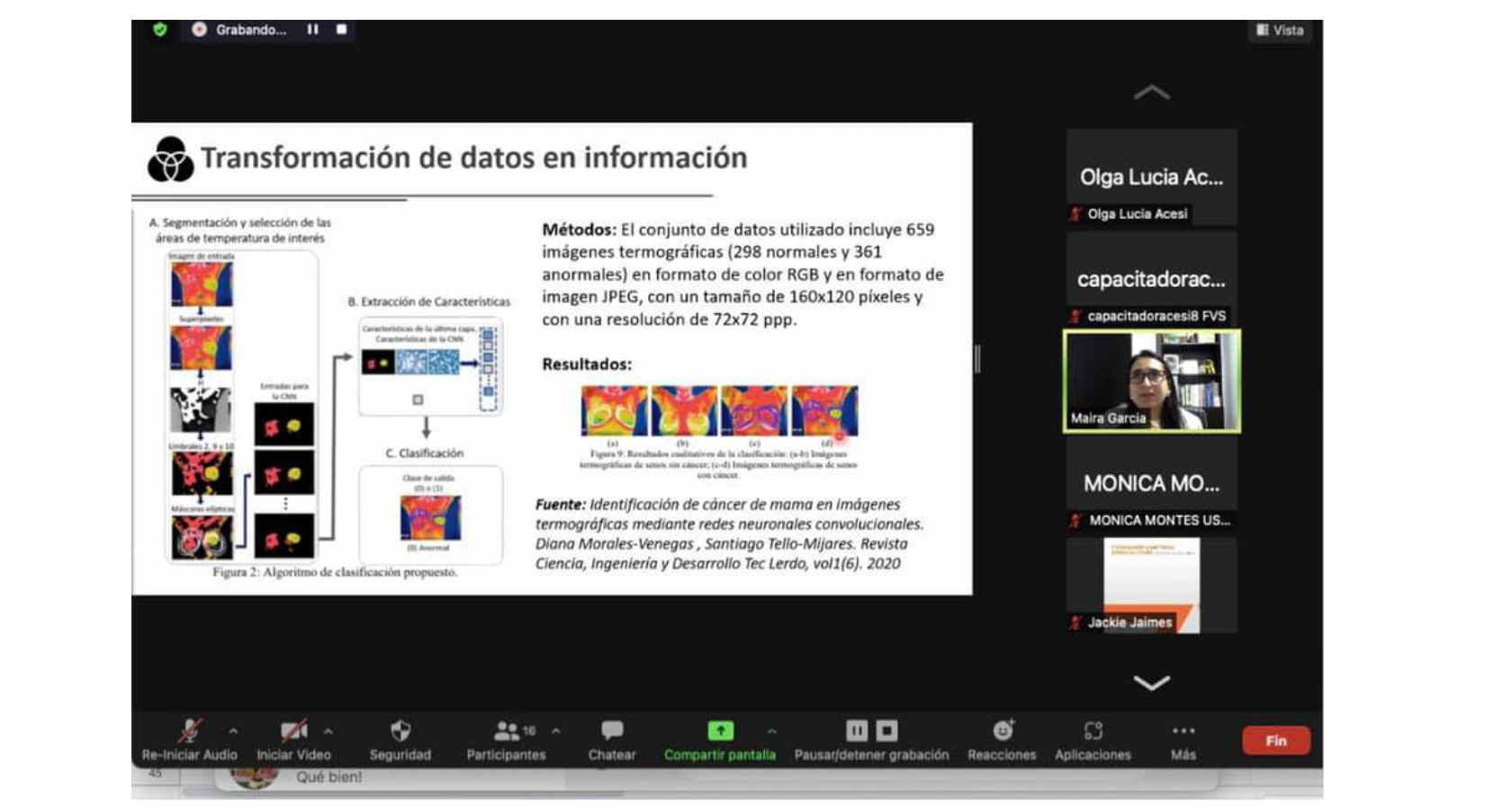This screenshot has height=810, width=1512.
Task: Open the Participantes panel
Action: 507,731
